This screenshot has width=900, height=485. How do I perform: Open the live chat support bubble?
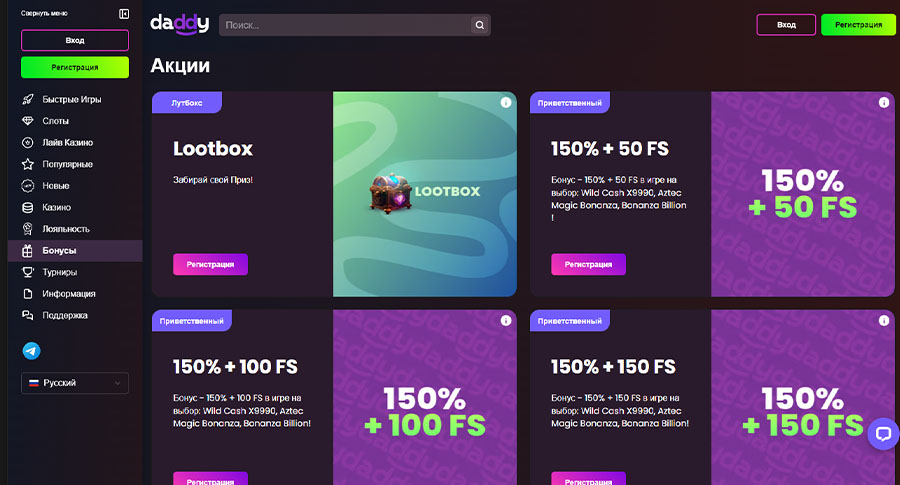[x=882, y=433]
